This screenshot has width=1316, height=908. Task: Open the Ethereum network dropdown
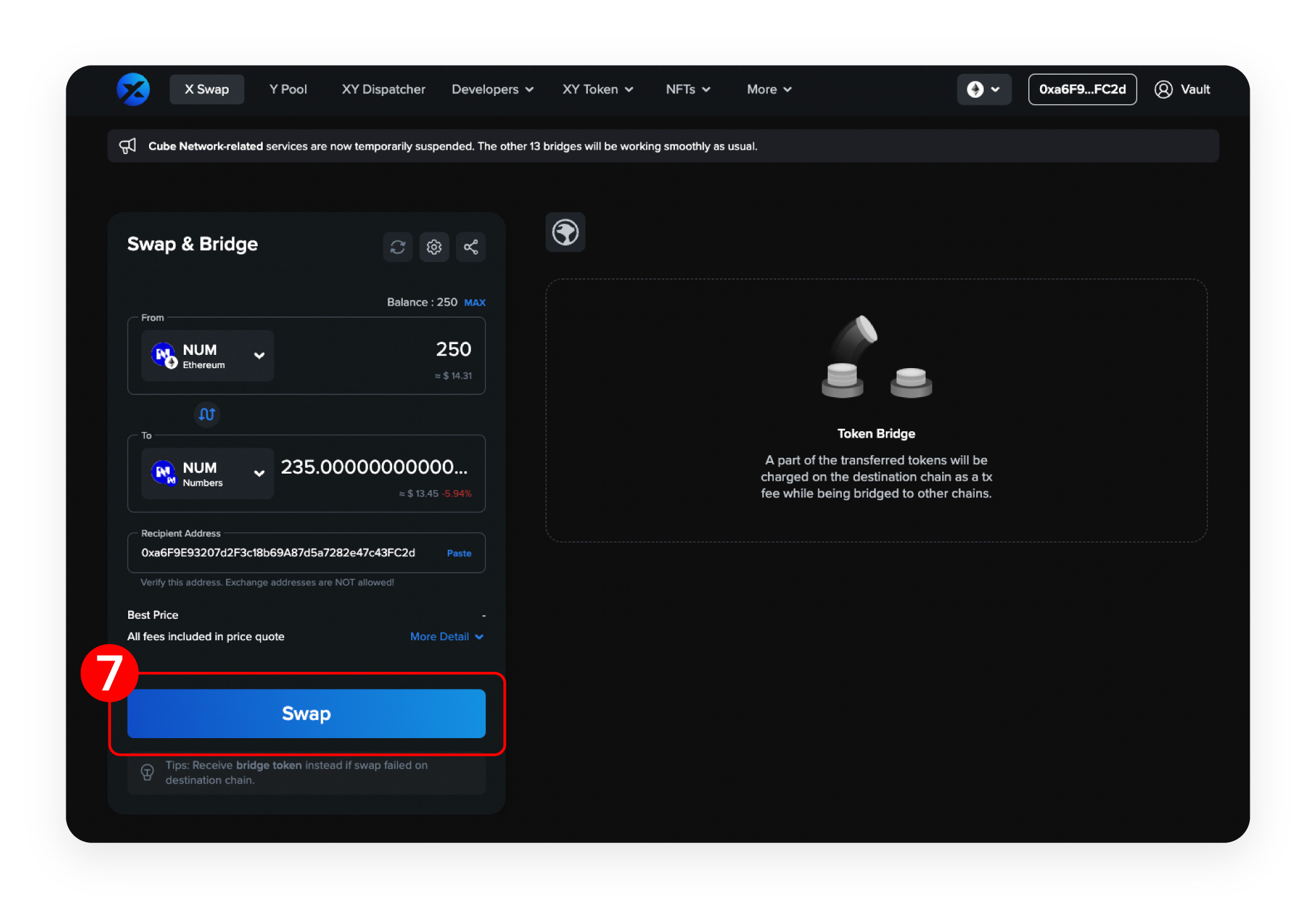point(984,89)
